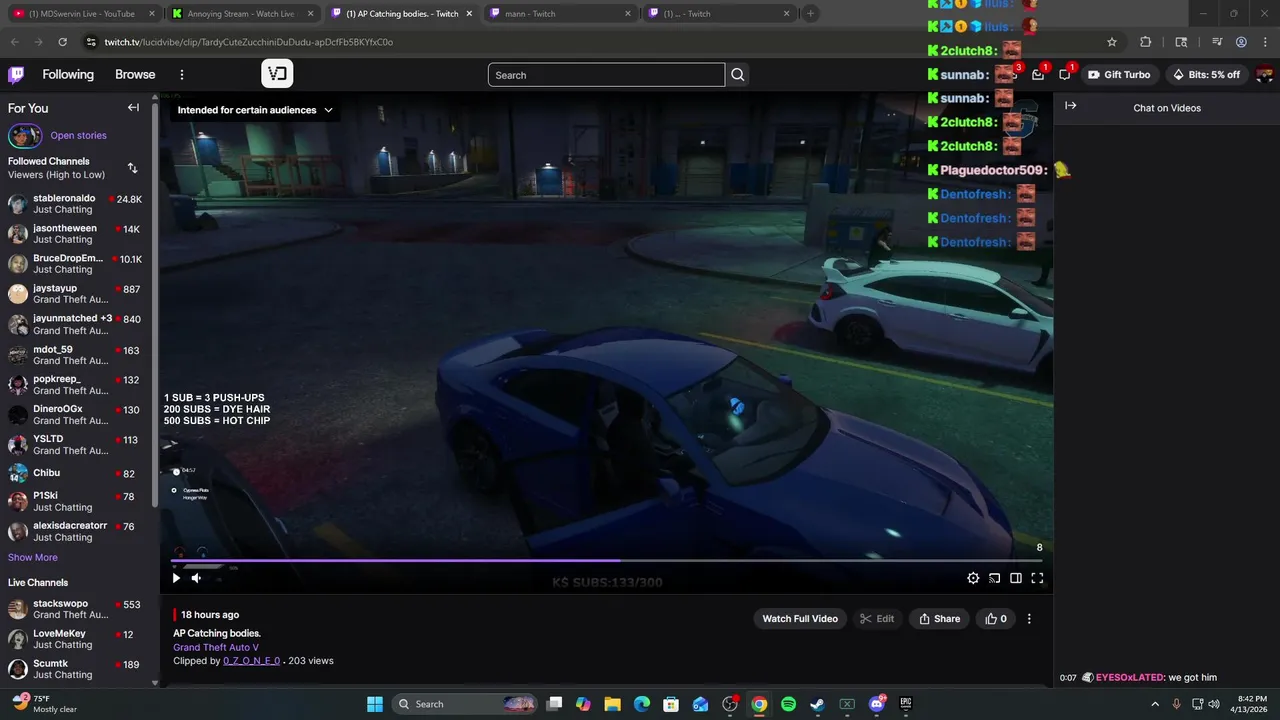Open the Twitch inbox notifications icon

coord(1038,75)
